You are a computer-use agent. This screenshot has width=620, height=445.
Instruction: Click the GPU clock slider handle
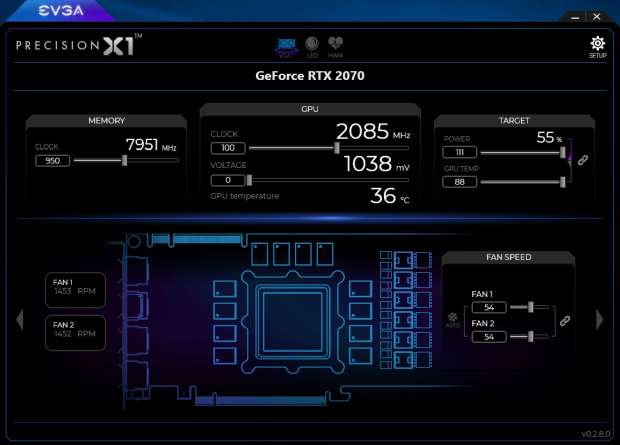coord(337,148)
